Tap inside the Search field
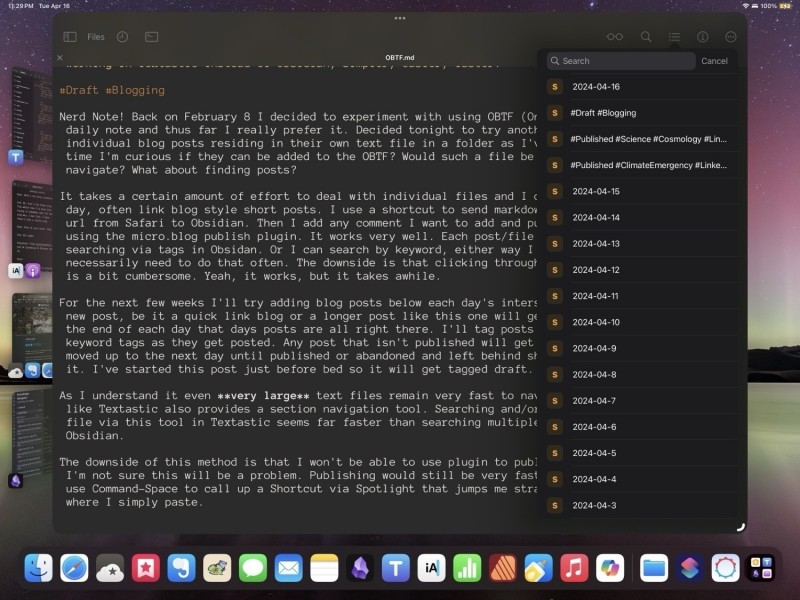The width and height of the screenshot is (800, 600). click(x=618, y=61)
